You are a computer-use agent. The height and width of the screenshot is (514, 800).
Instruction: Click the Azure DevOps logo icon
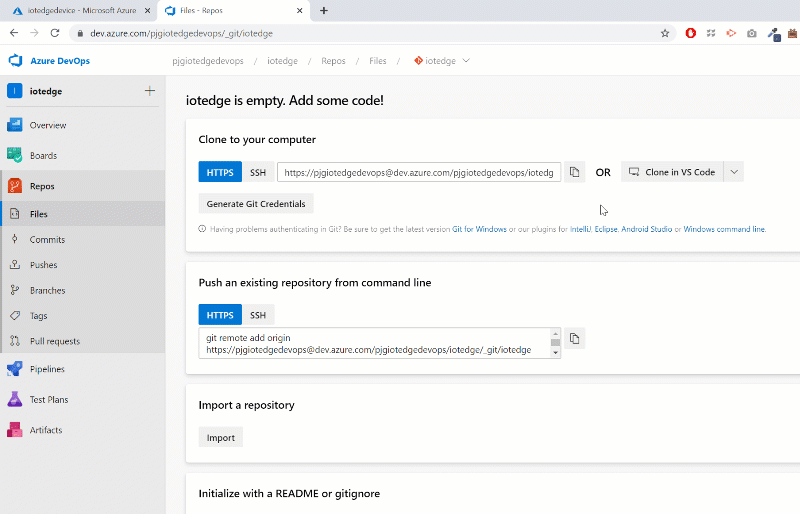(x=15, y=61)
